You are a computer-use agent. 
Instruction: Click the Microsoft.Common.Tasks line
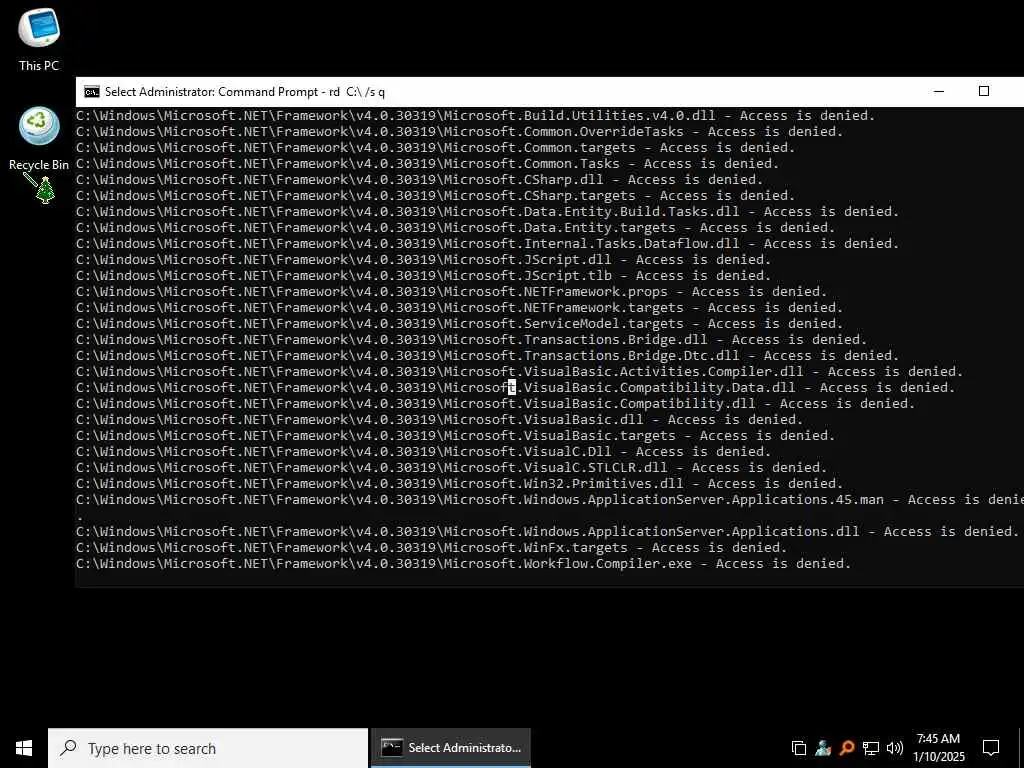pos(427,164)
